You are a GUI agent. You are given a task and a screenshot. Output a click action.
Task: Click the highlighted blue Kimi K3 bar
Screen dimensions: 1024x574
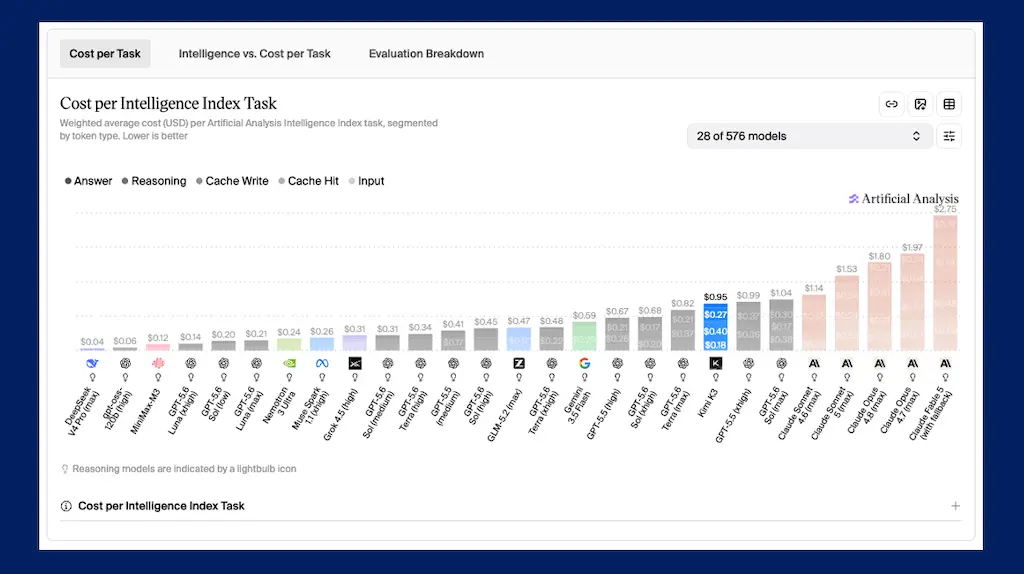click(716, 327)
